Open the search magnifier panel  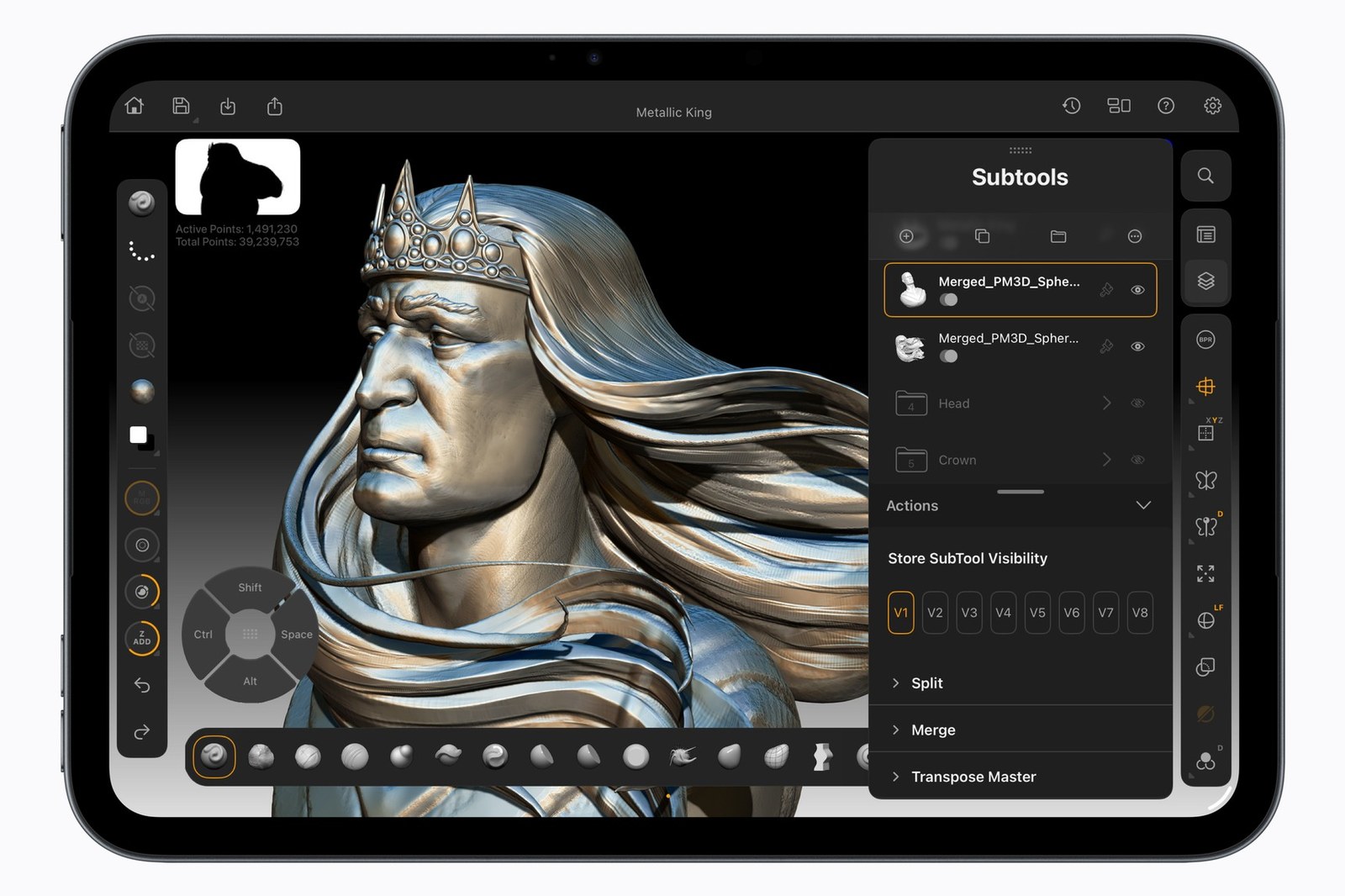tap(1205, 176)
